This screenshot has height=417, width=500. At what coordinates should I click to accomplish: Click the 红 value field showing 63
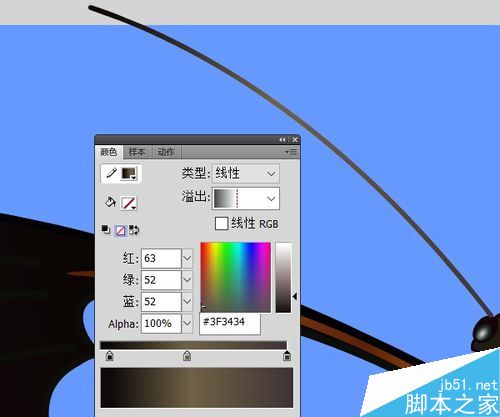click(x=161, y=258)
